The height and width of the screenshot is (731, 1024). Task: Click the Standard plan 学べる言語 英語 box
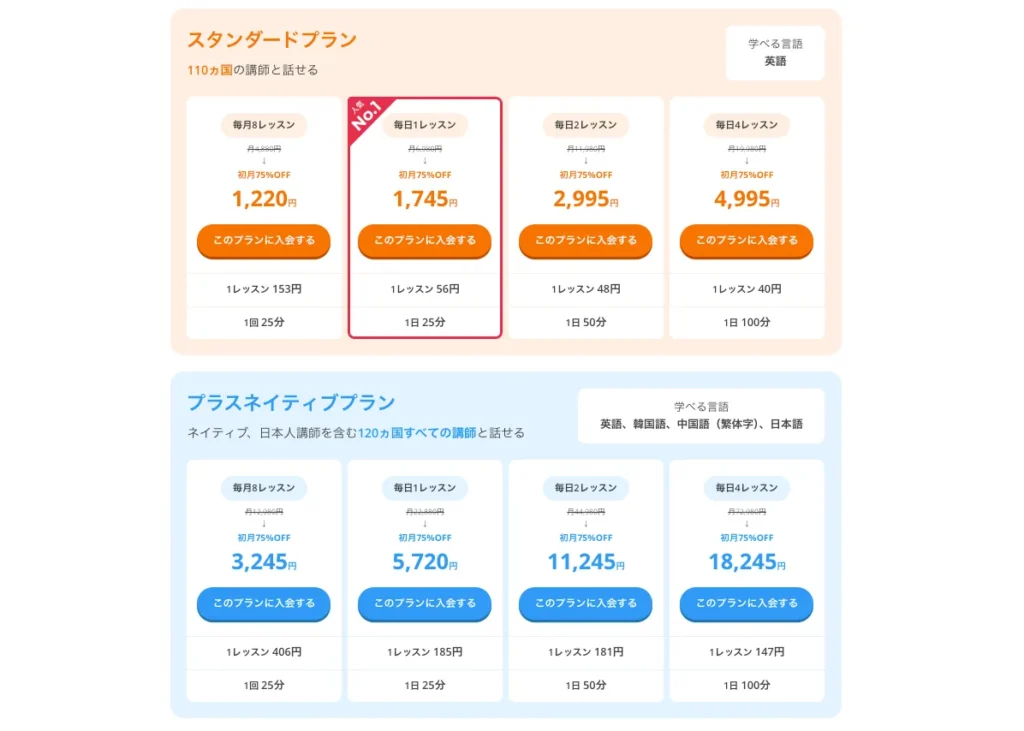tap(775, 53)
